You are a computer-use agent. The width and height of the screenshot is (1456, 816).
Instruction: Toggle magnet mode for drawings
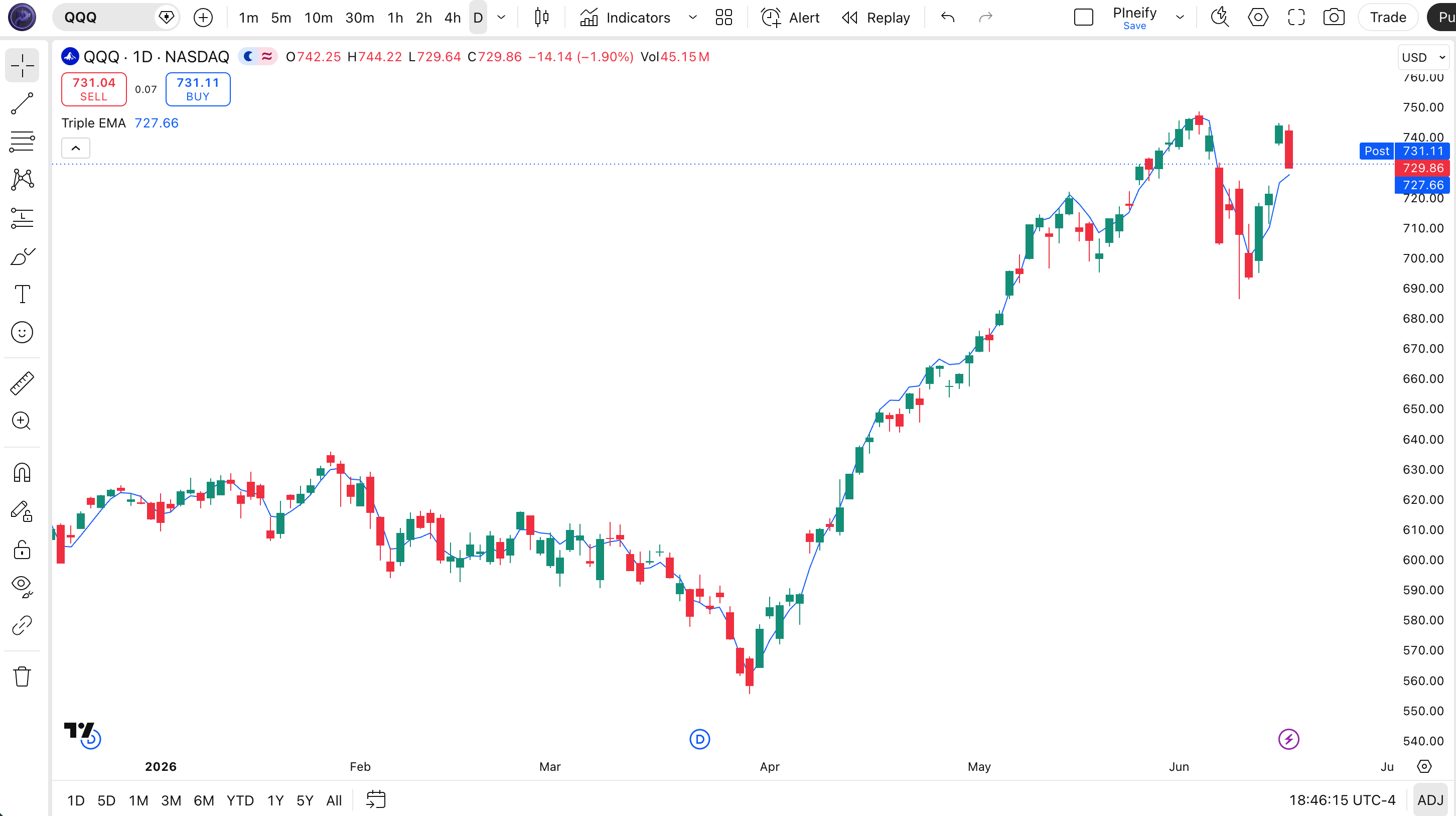click(x=22, y=472)
